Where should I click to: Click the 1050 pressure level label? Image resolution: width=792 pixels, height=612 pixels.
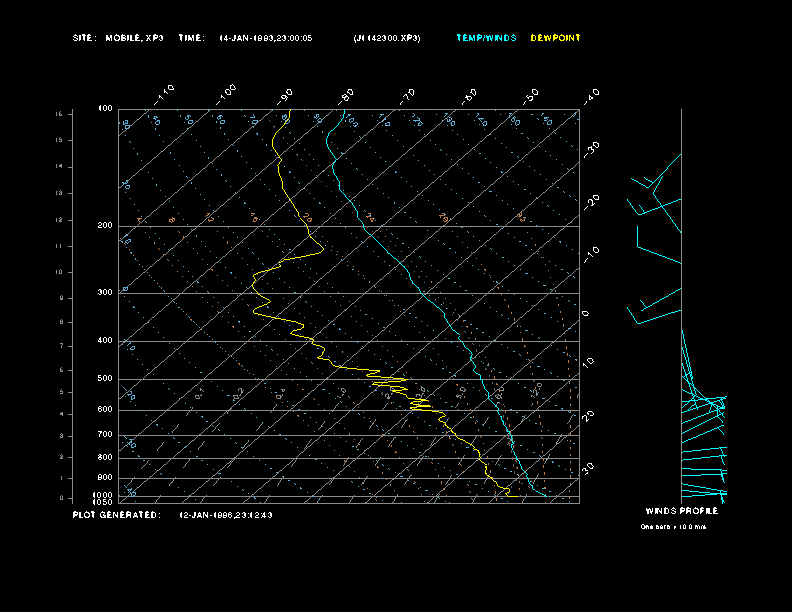[103, 502]
